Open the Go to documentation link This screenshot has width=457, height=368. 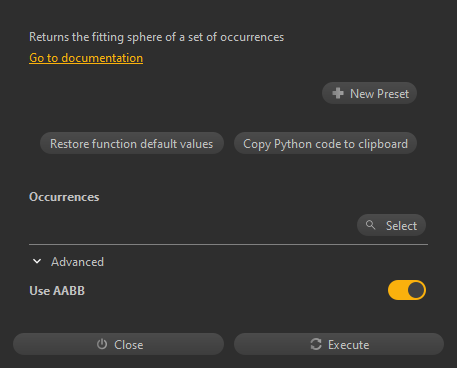(86, 58)
